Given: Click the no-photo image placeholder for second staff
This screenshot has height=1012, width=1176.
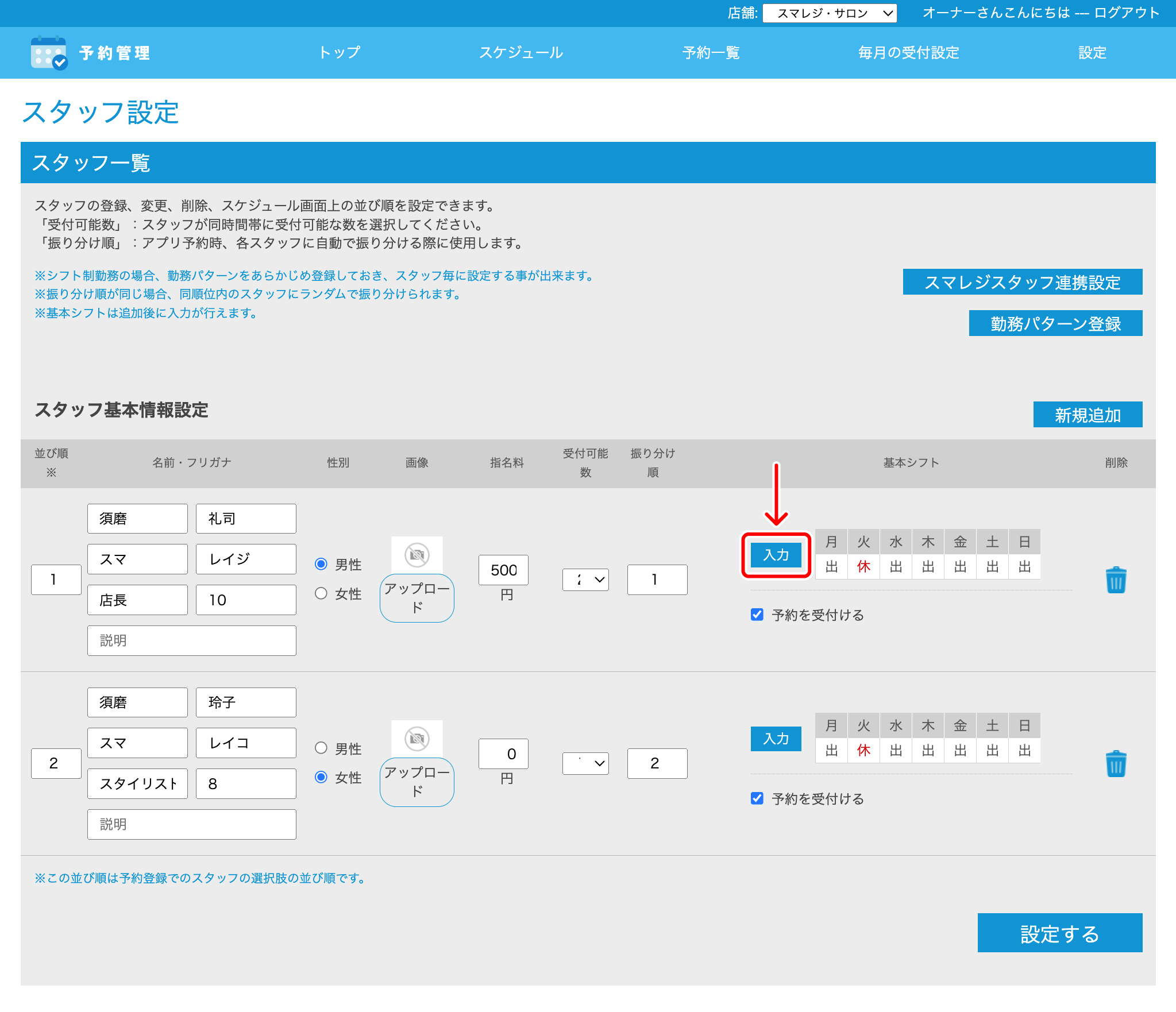Looking at the screenshot, I should pos(417,739).
